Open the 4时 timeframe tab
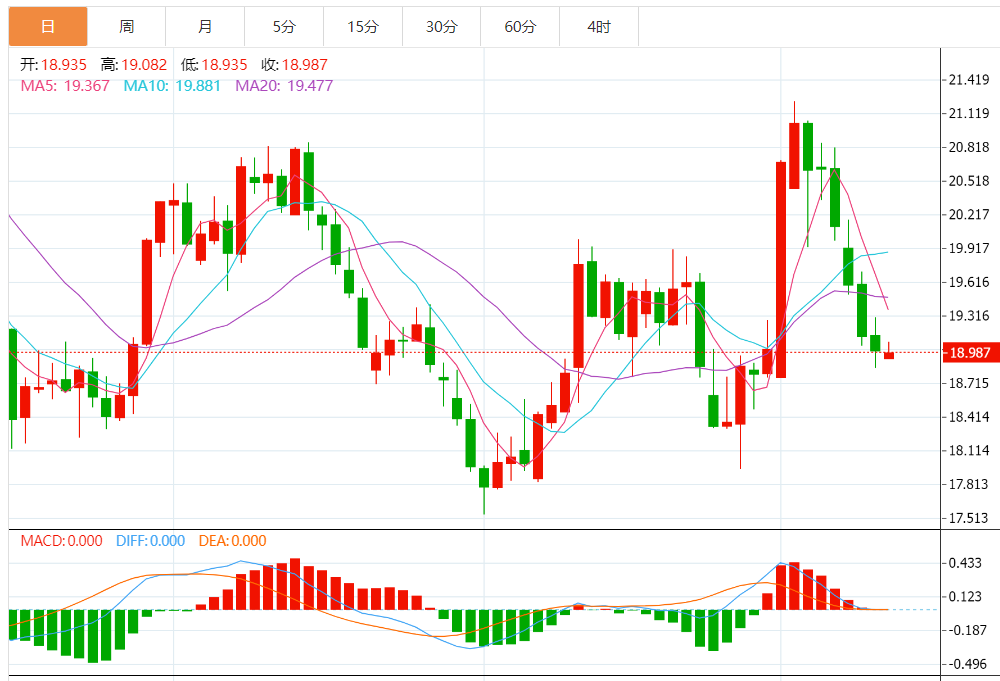 (599, 27)
